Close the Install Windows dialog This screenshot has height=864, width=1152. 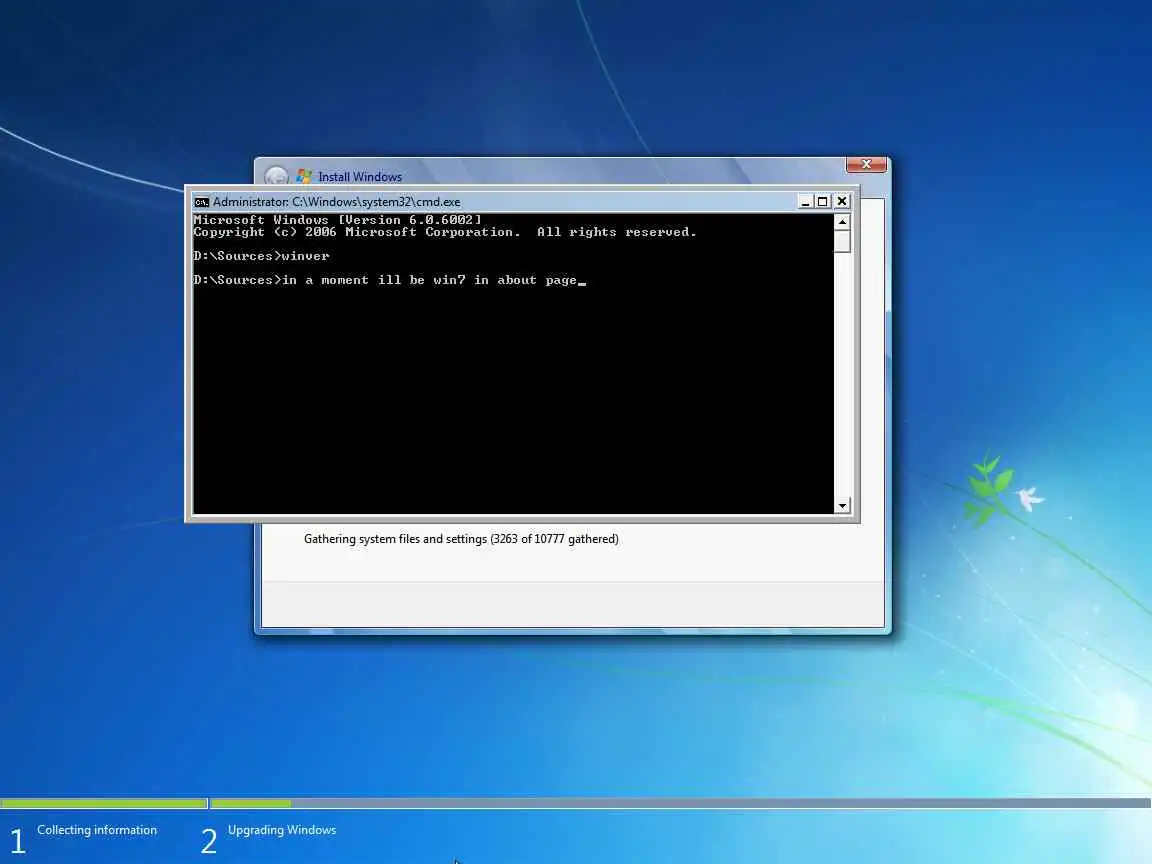866,165
